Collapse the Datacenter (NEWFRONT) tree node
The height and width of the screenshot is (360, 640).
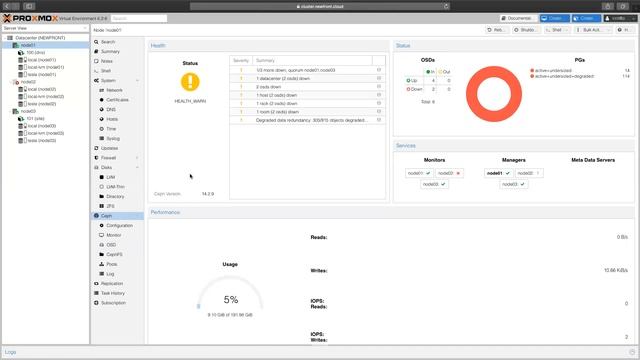(x=5, y=38)
